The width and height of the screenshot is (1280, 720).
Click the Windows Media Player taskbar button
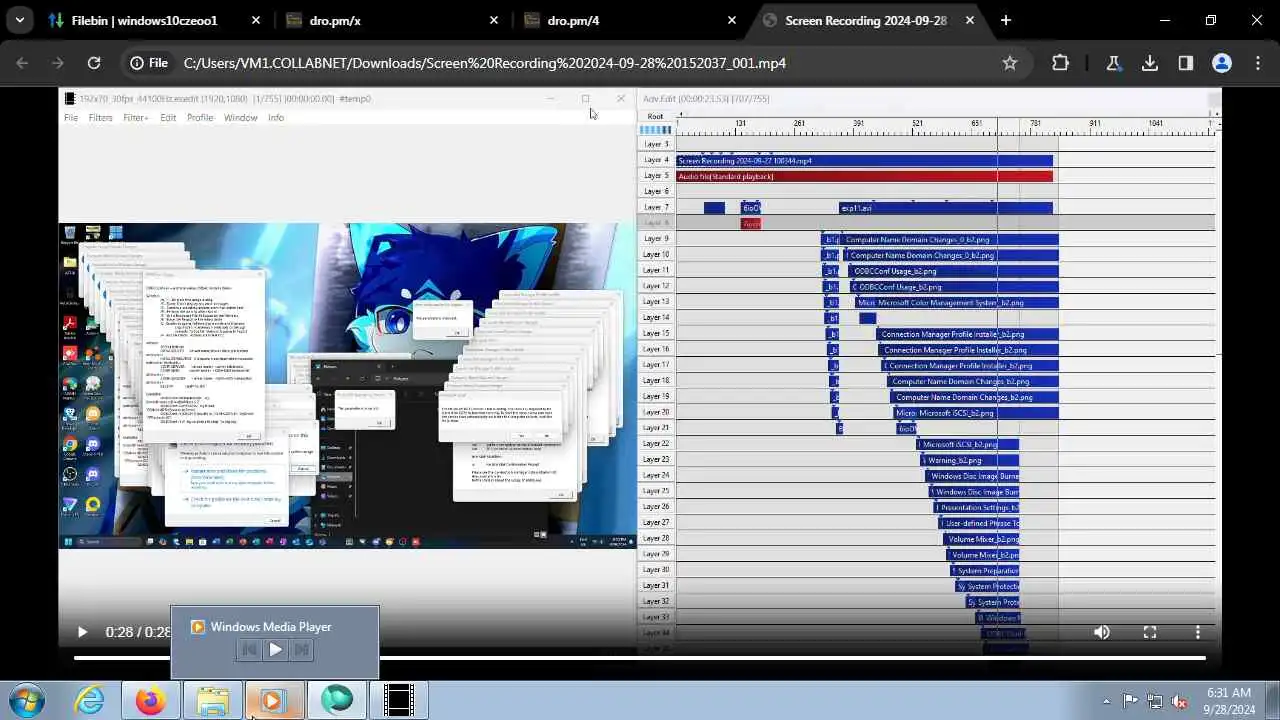[275, 700]
